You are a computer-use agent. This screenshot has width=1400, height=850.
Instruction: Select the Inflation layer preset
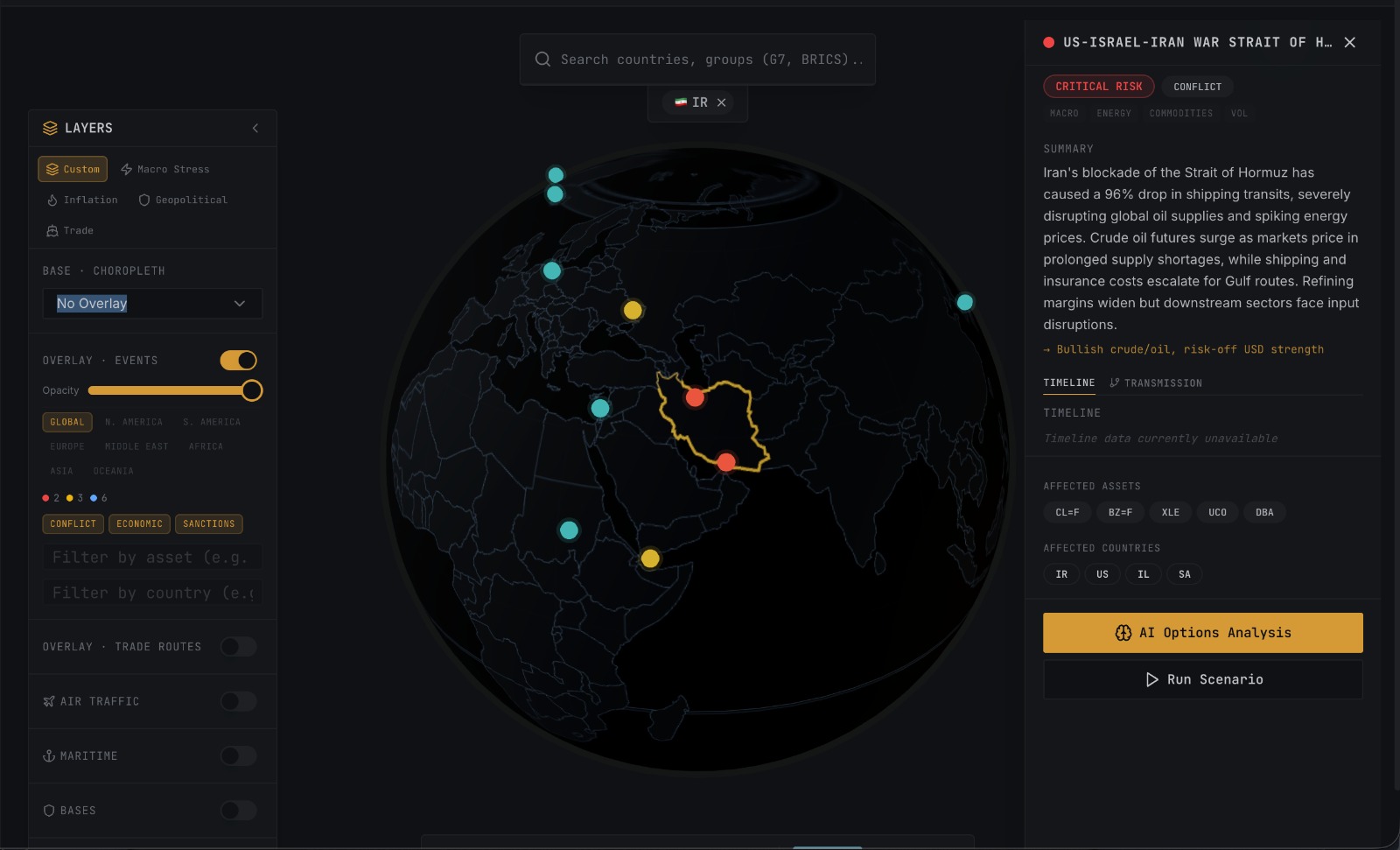82,200
